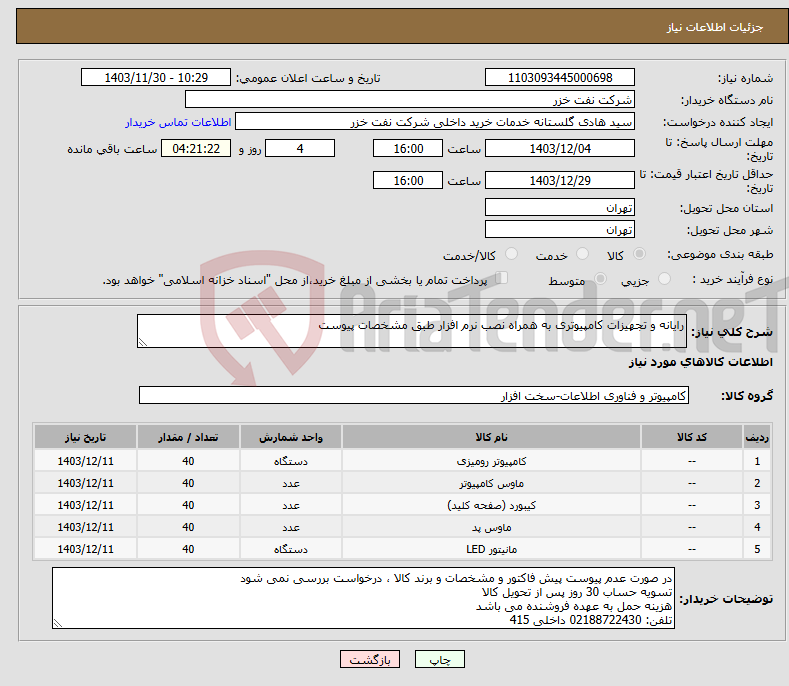Click the resize grip of شرح کلی نیاز box
Image resolution: width=789 pixels, height=686 pixels.
click(143, 342)
